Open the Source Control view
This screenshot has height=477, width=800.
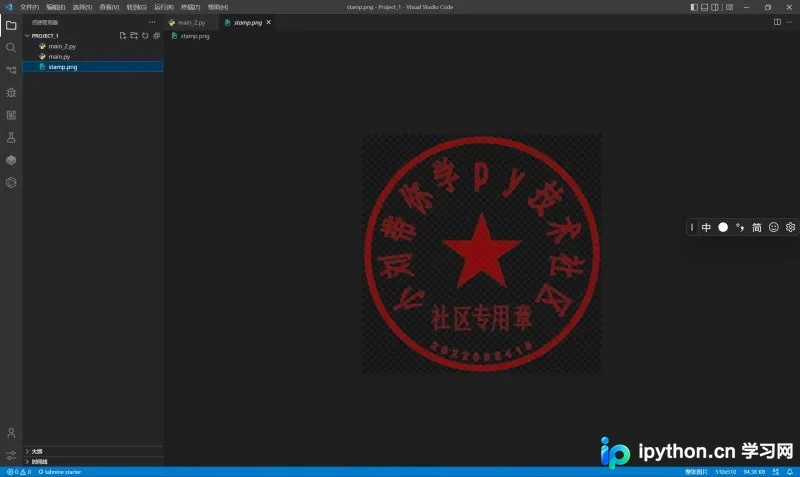(11, 70)
